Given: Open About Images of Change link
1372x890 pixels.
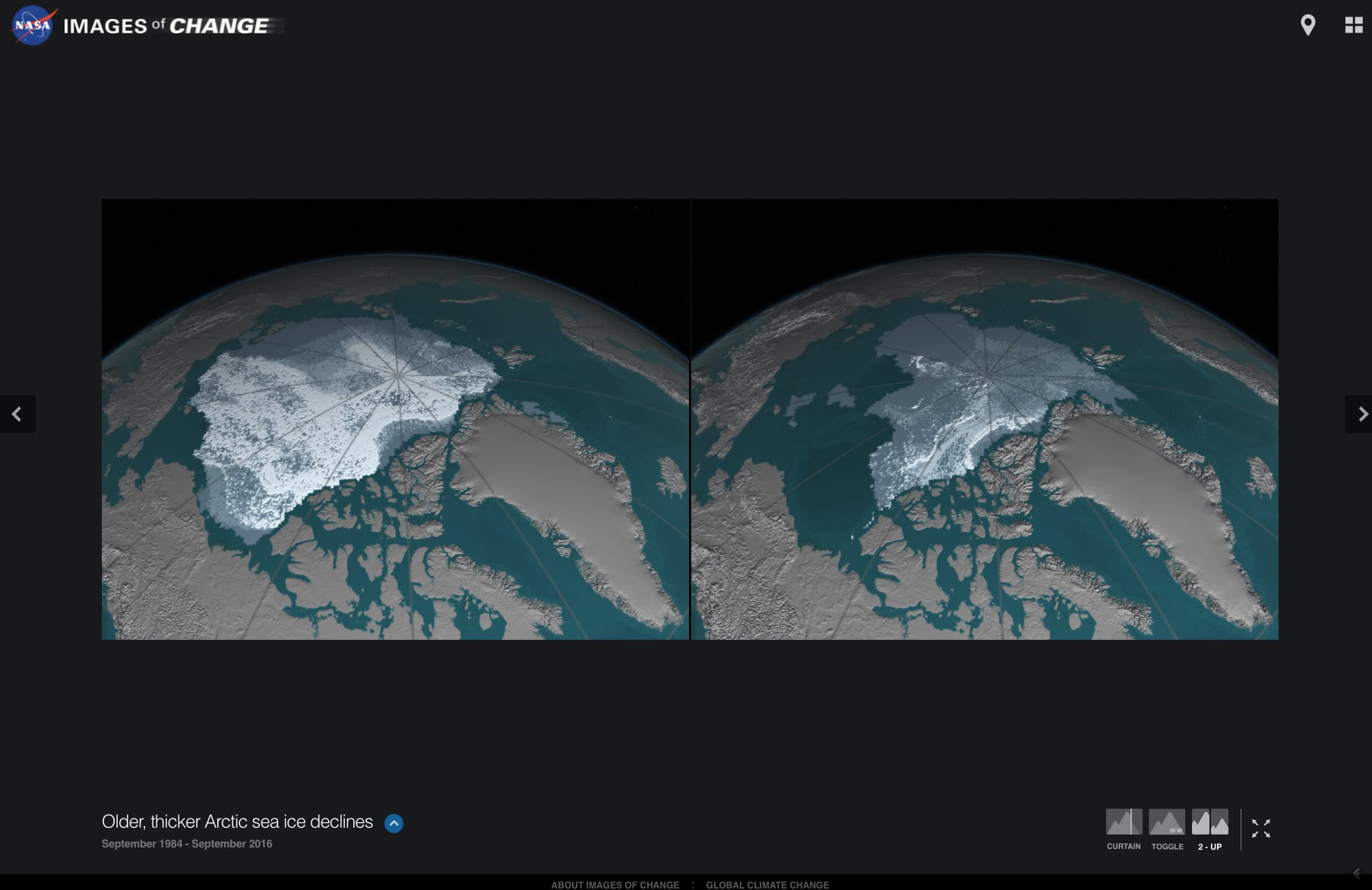Looking at the screenshot, I should (615, 885).
